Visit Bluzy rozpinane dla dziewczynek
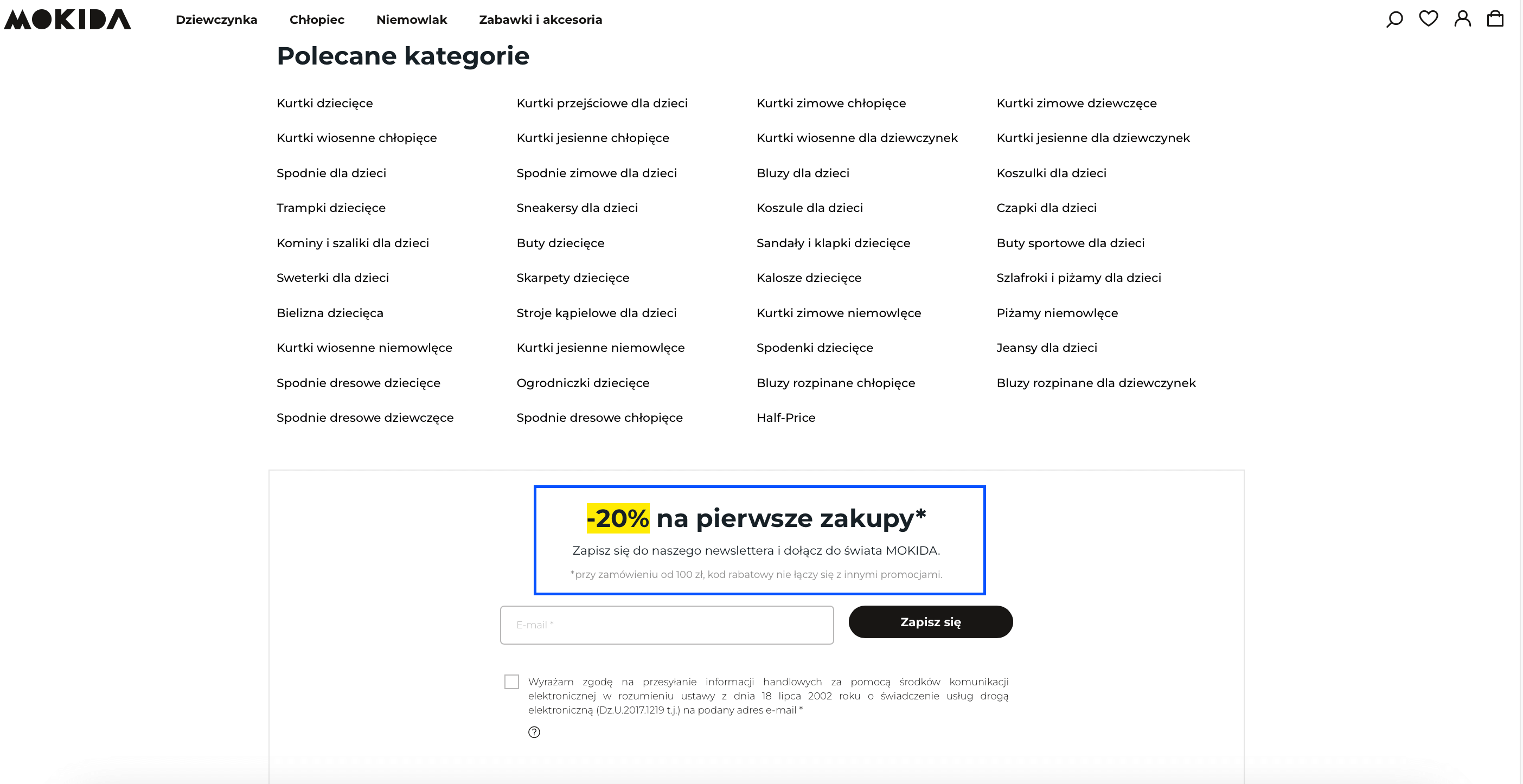The image size is (1523, 784). tap(1096, 383)
